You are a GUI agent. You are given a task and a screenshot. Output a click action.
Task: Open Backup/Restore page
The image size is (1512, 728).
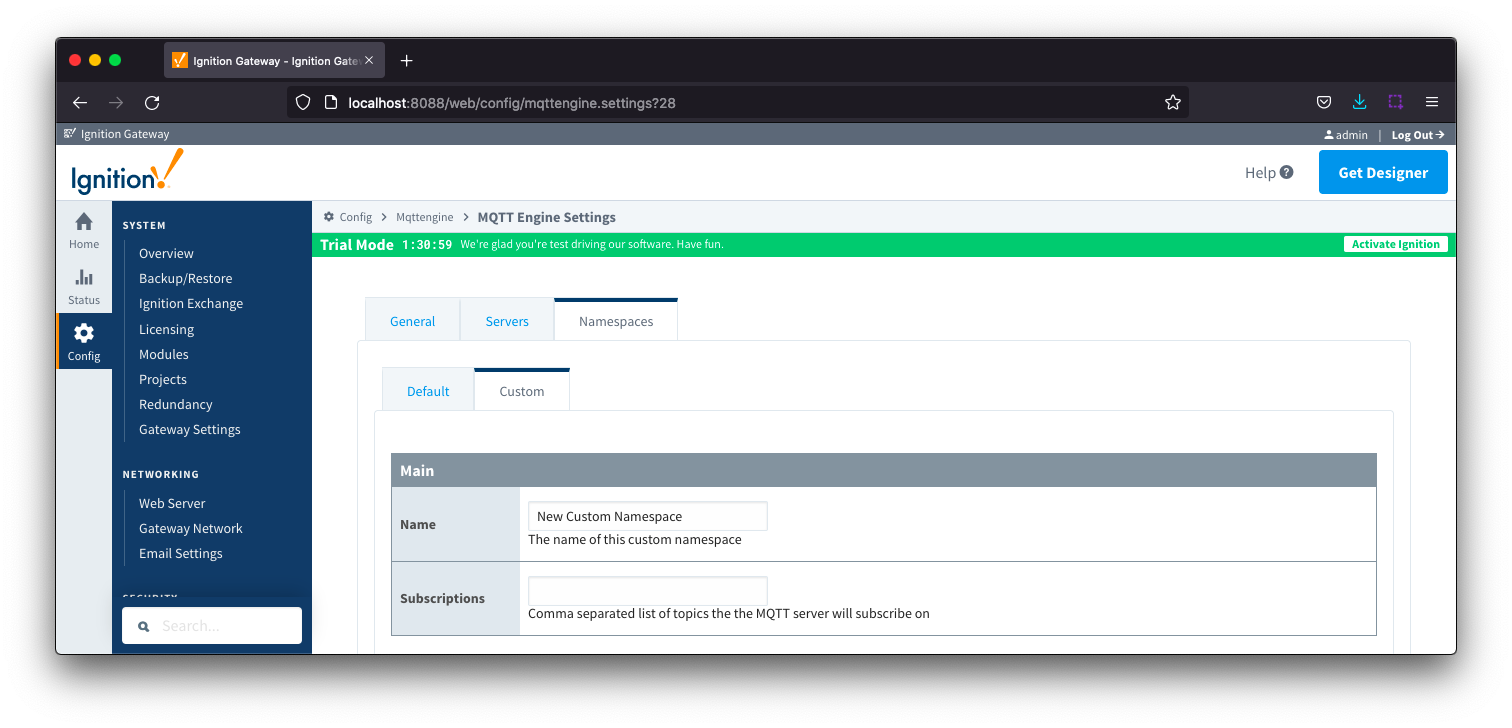186,278
